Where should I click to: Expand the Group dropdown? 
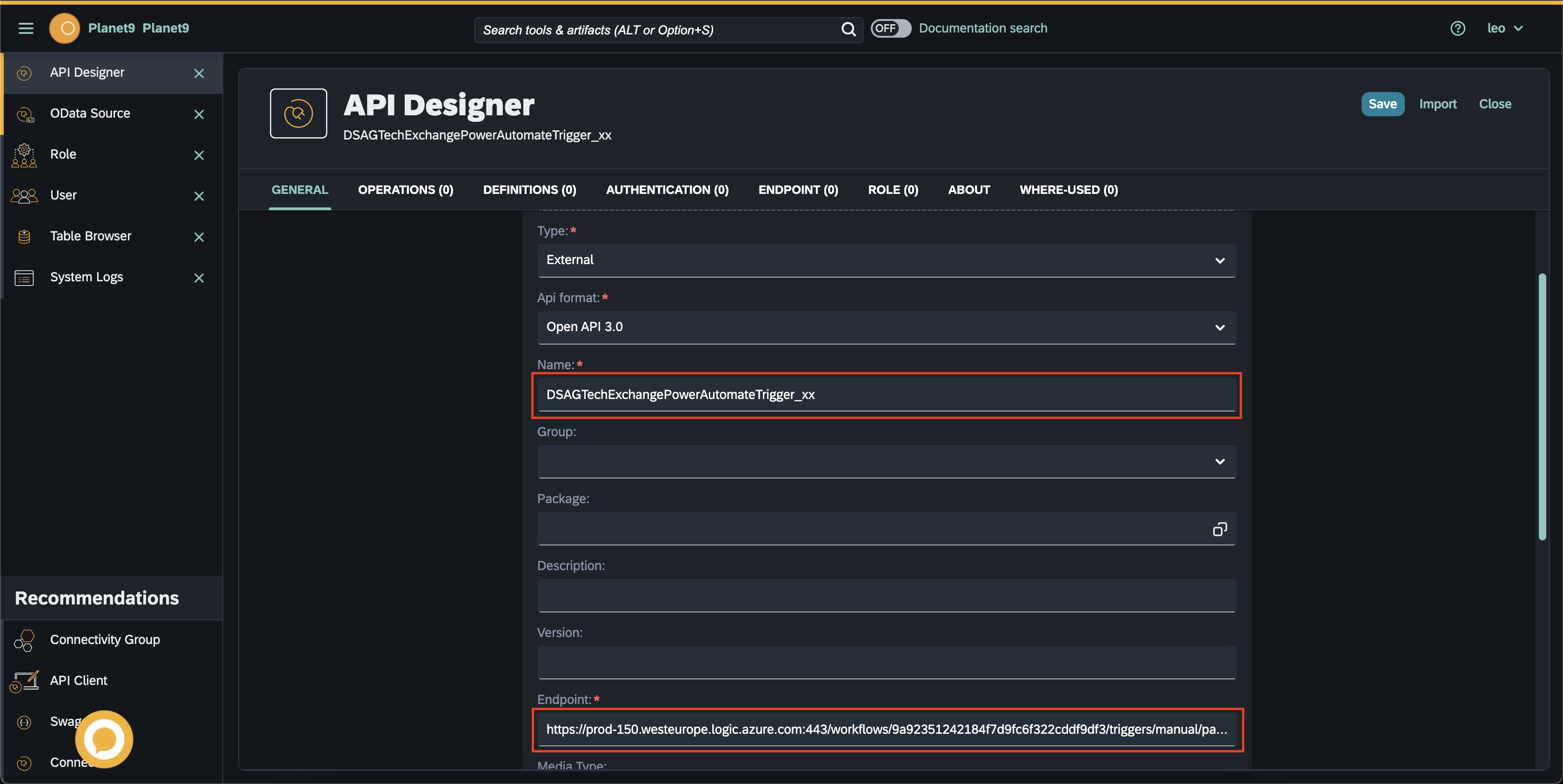click(886, 461)
